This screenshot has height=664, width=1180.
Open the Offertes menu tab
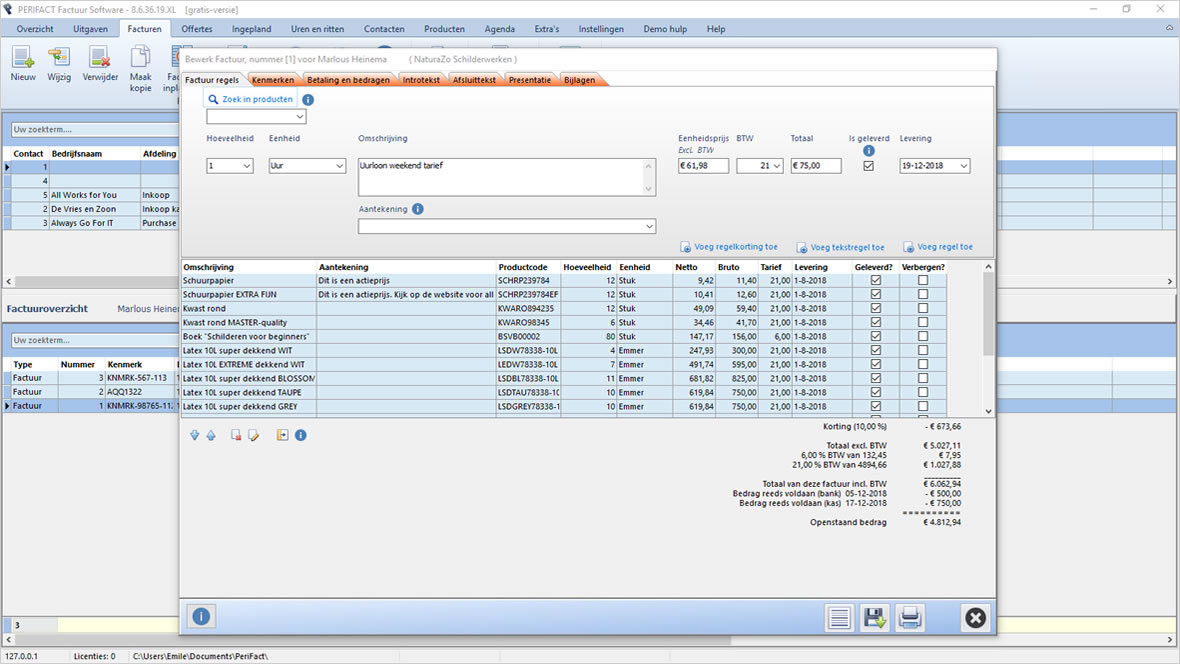click(196, 29)
